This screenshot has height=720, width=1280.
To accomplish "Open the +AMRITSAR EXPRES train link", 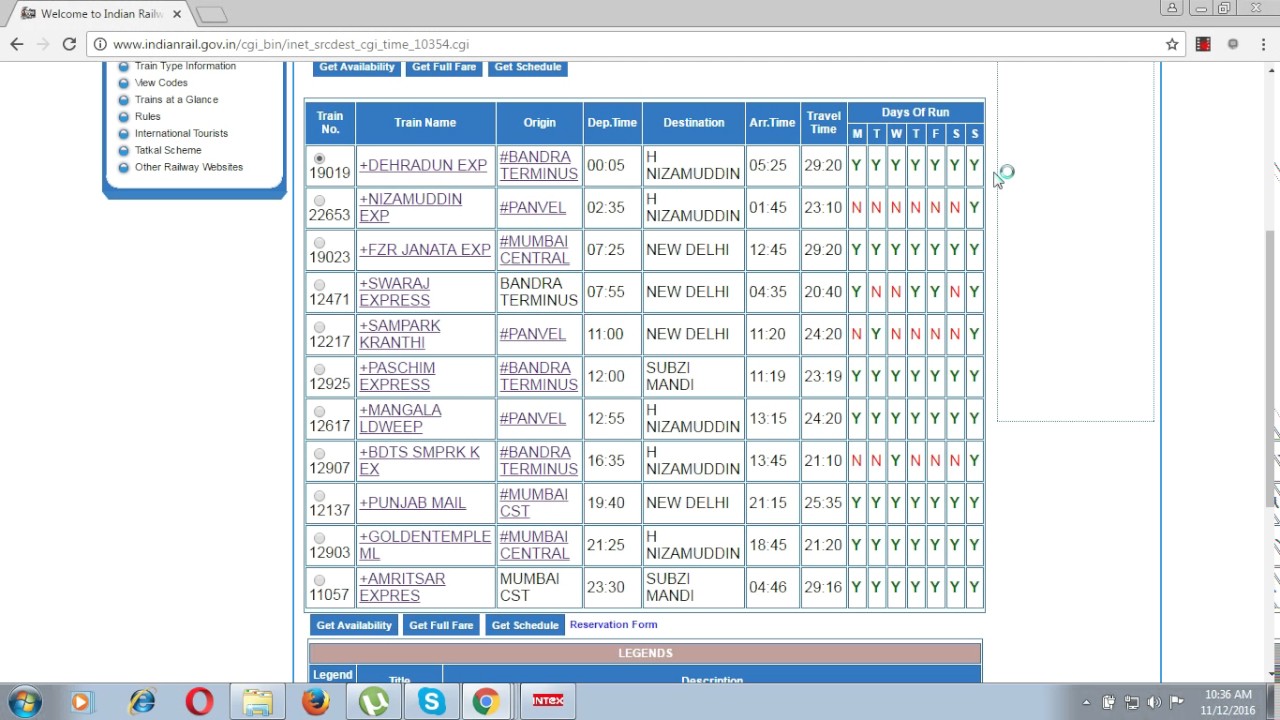I will (x=402, y=587).
